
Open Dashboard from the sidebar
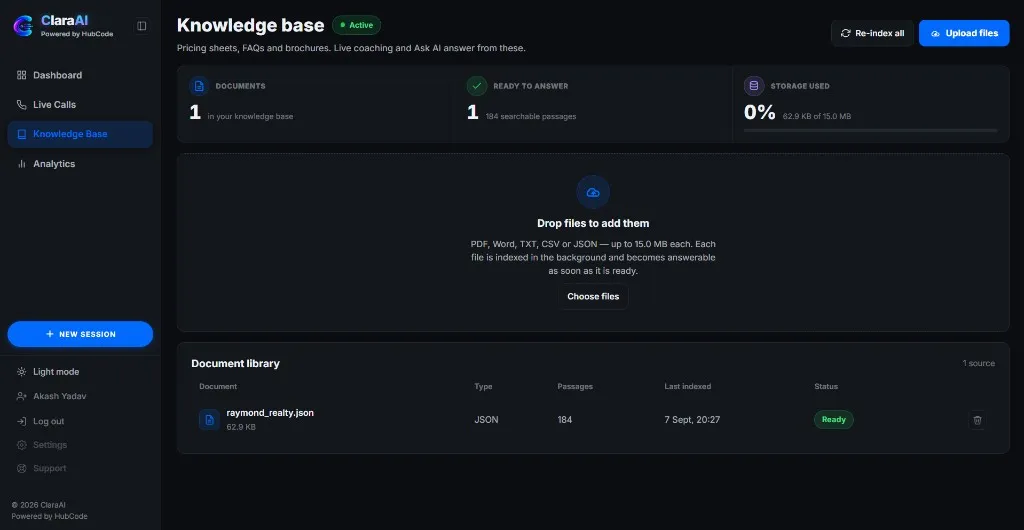click(x=80, y=75)
